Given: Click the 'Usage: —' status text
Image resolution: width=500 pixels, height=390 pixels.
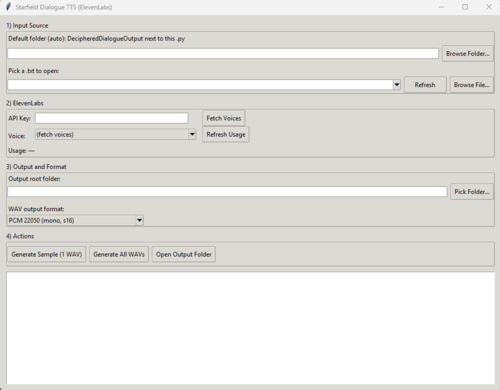Looking at the screenshot, I should (x=21, y=151).
